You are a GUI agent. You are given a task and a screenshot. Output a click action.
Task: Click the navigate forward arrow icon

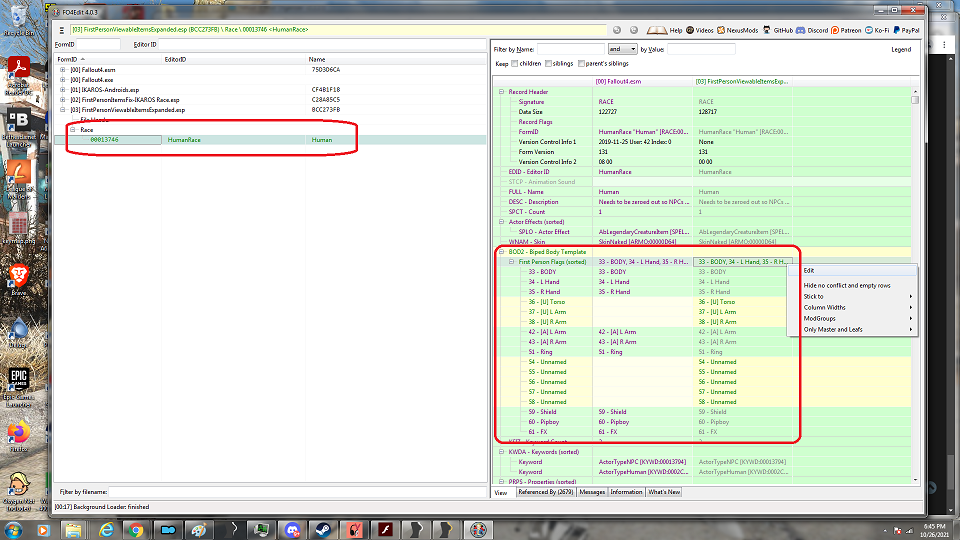click(x=634, y=30)
